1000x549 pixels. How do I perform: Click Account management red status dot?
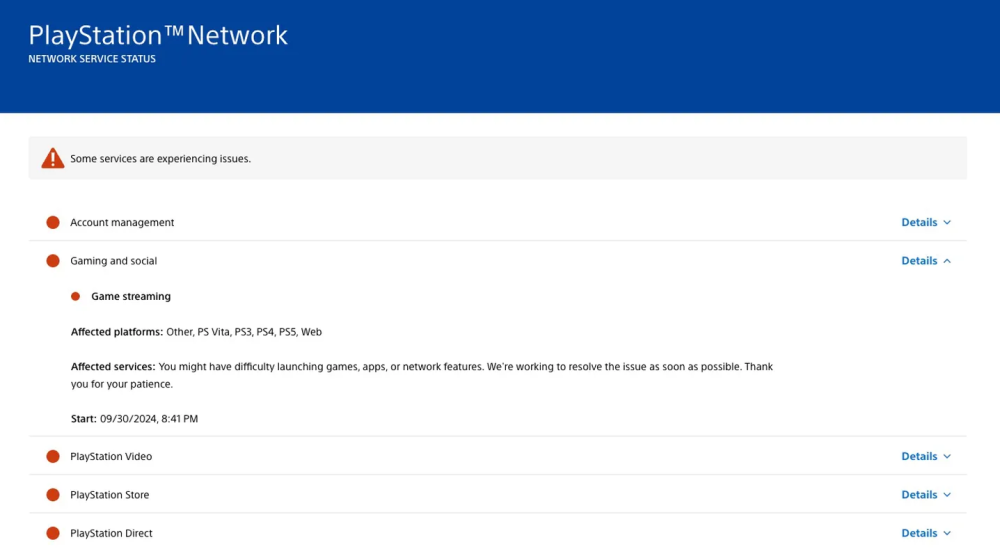click(x=53, y=222)
